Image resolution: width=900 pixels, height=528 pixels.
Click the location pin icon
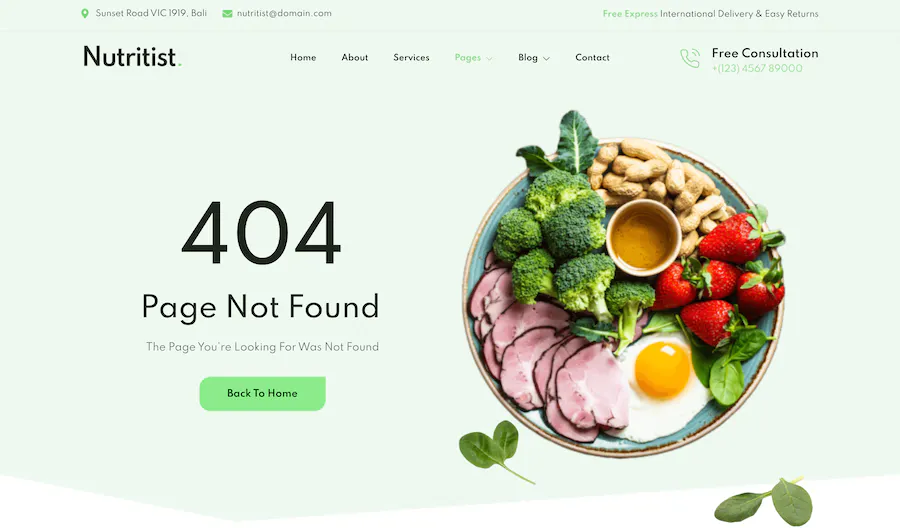[x=85, y=13]
